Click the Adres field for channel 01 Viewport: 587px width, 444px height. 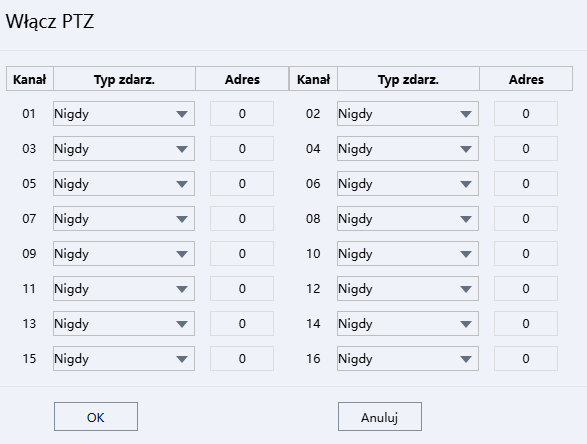(x=242, y=113)
